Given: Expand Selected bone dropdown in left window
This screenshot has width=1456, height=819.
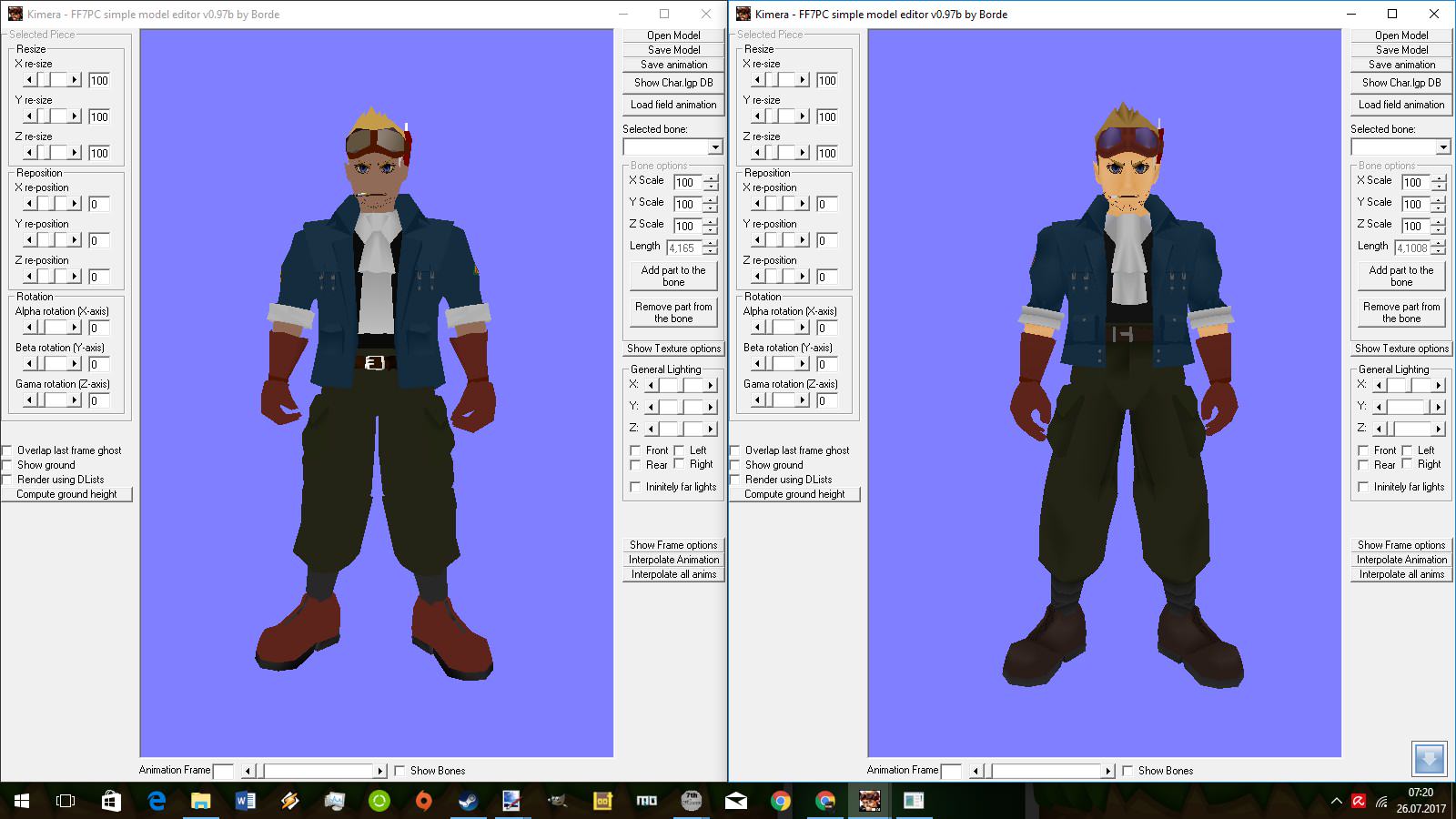Looking at the screenshot, I should [715, 147].
